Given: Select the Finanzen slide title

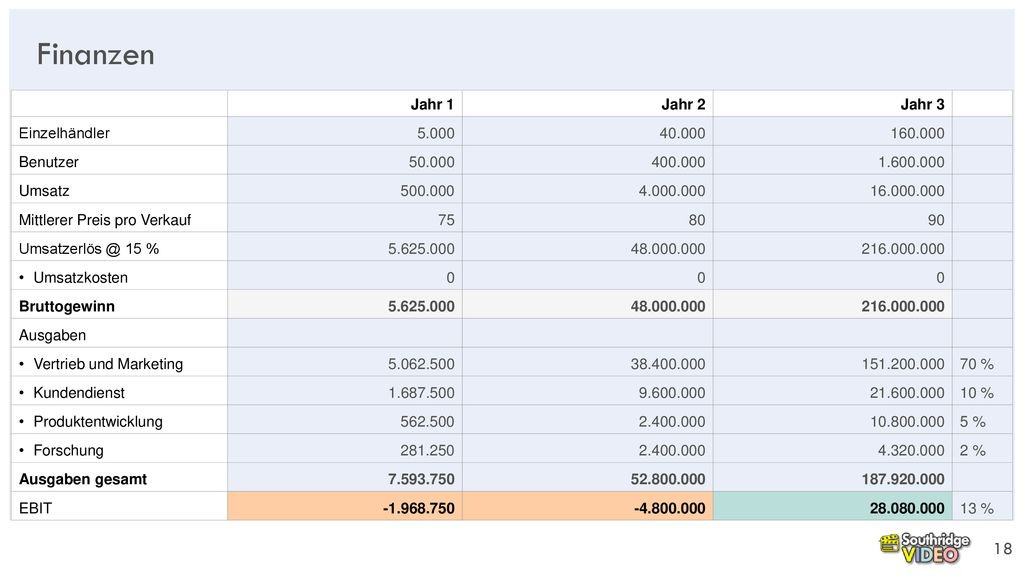Looking at the screenshot, I should (95, 55).
